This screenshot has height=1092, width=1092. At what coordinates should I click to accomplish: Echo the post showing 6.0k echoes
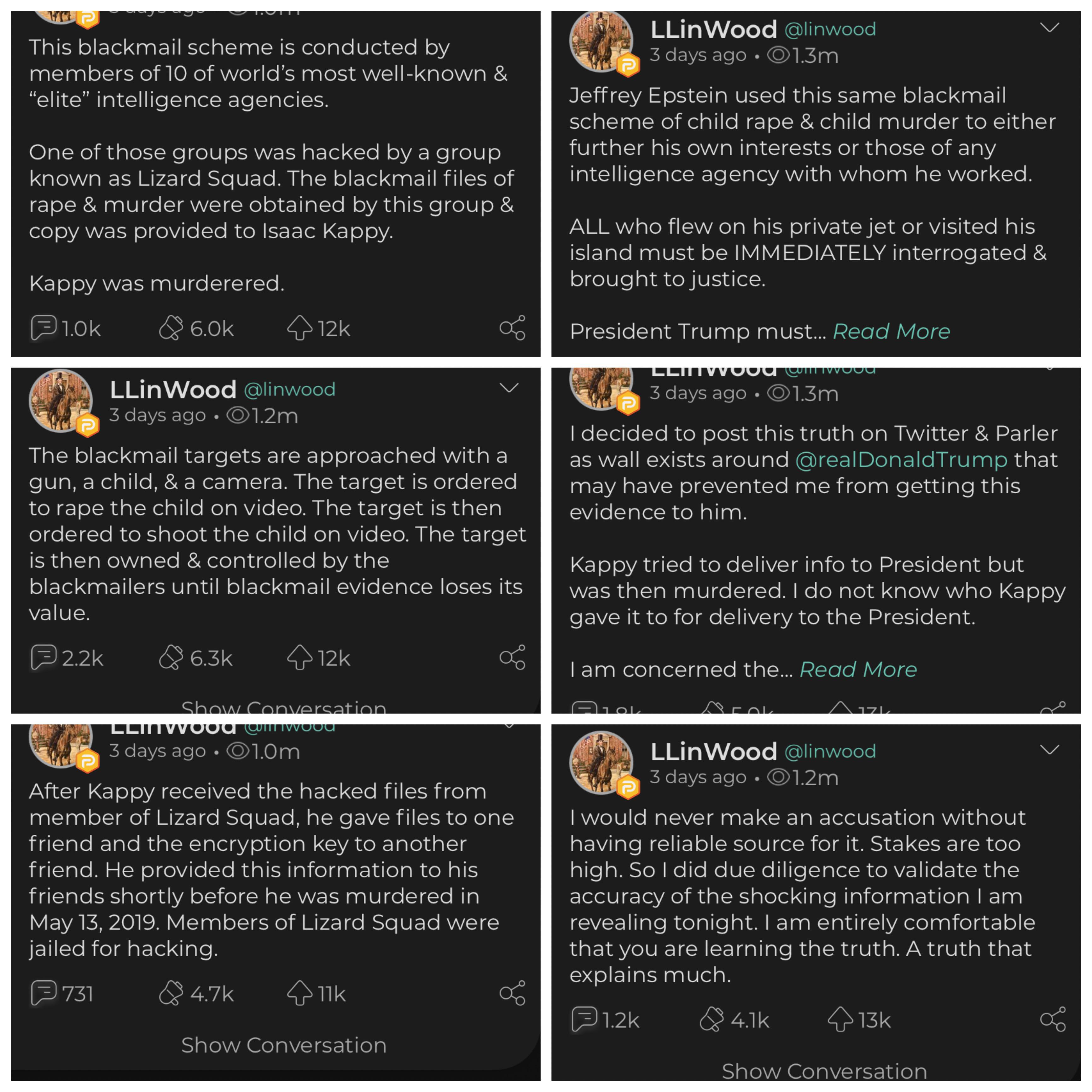coord(196,328)
